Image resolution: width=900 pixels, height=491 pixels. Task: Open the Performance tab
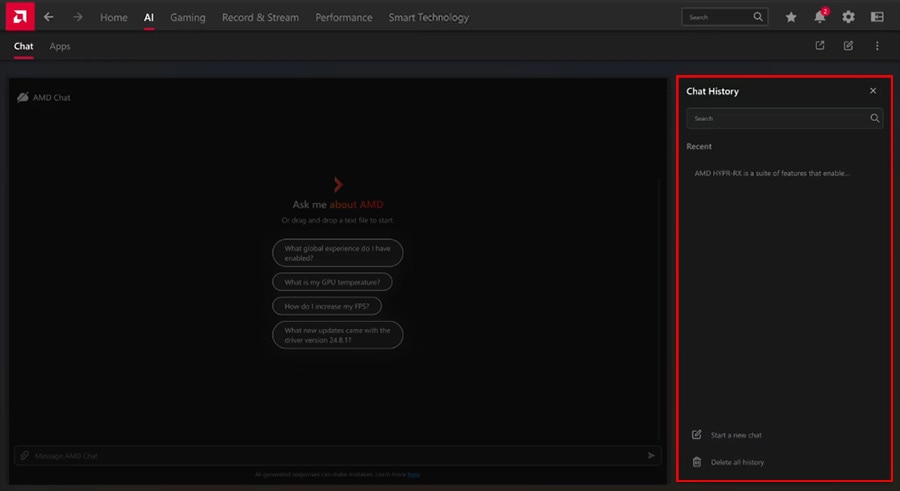(343, 18)
